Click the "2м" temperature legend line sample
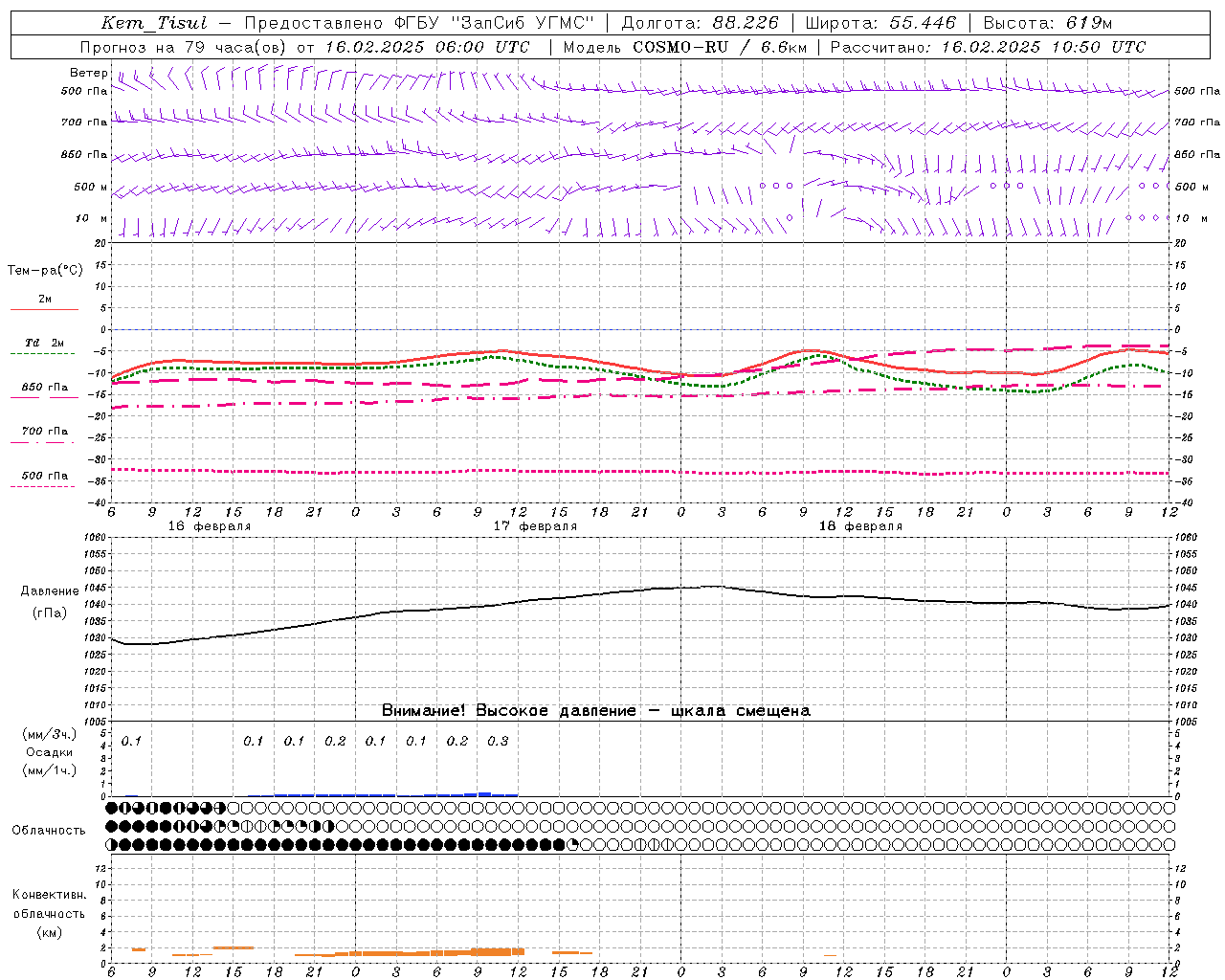This screenshot has width=1225, height=980. coord(44,309)
